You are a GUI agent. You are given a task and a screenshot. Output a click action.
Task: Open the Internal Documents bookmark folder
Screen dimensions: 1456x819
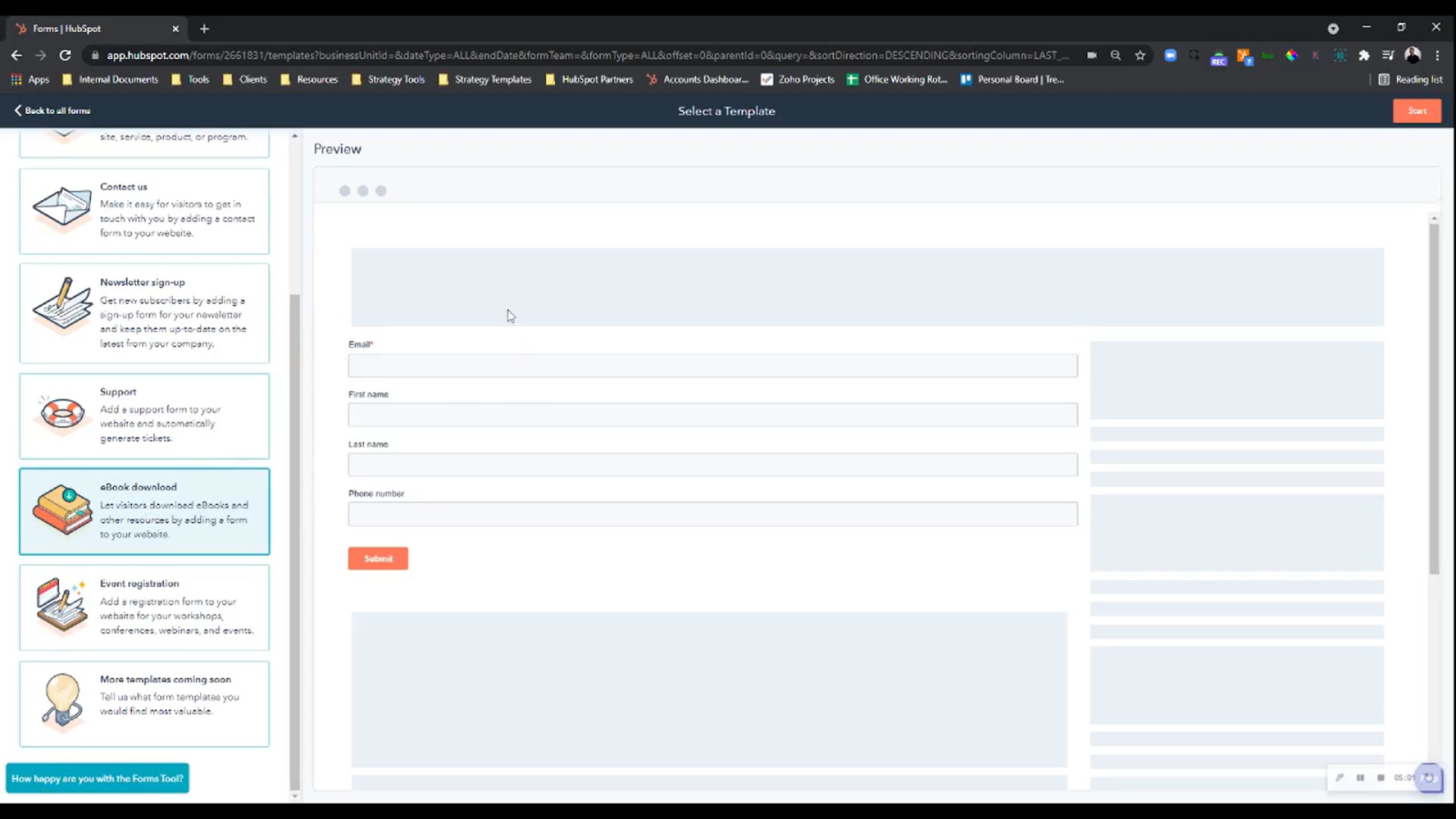pos(111,80)
